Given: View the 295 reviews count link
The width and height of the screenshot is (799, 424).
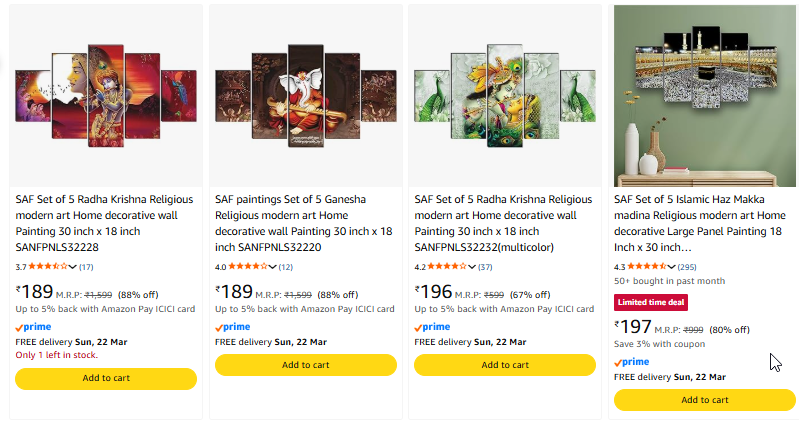Looking at the screenshot, I should tap(687, 267).
